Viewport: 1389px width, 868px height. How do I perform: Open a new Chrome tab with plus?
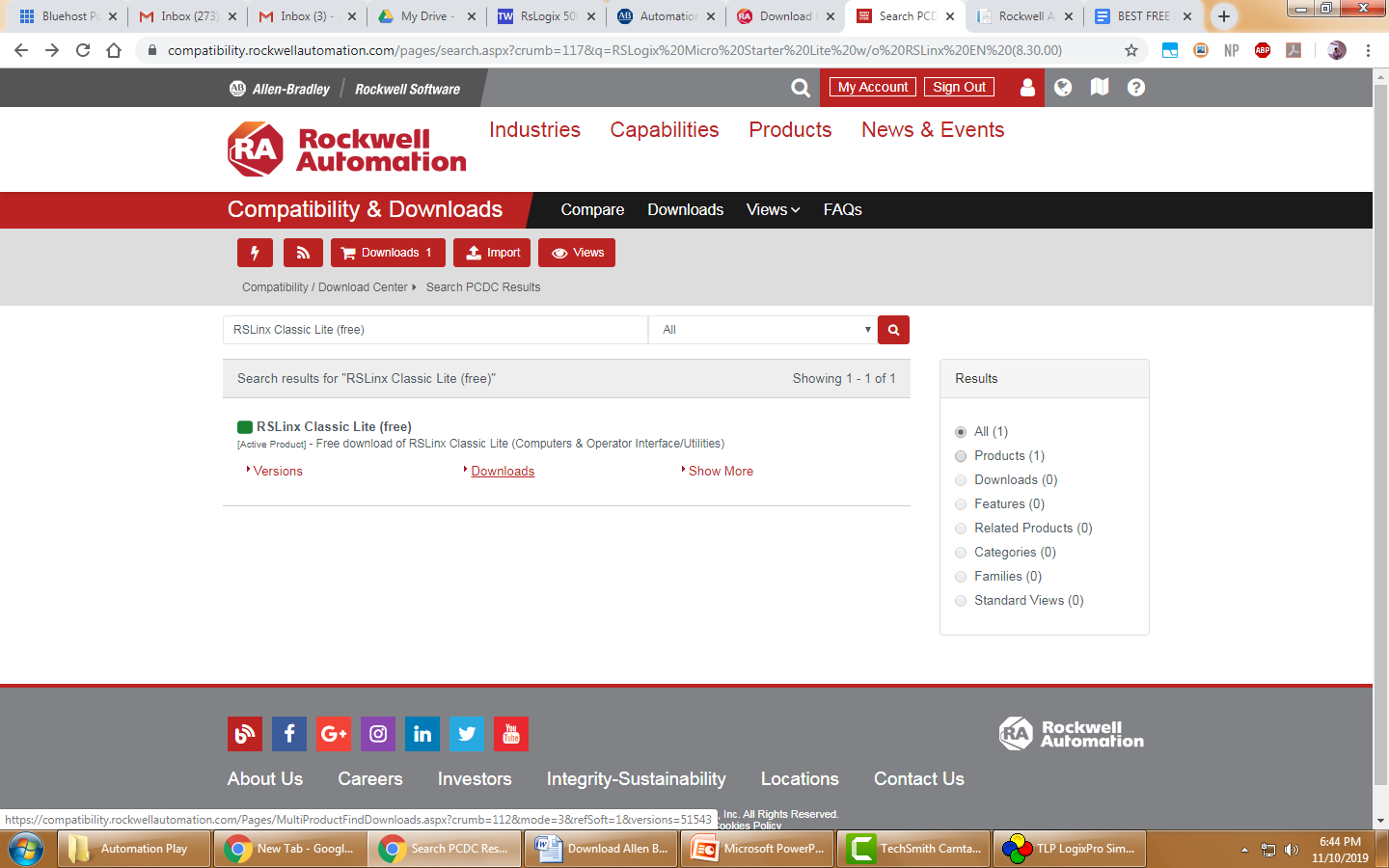[1224, 16]
